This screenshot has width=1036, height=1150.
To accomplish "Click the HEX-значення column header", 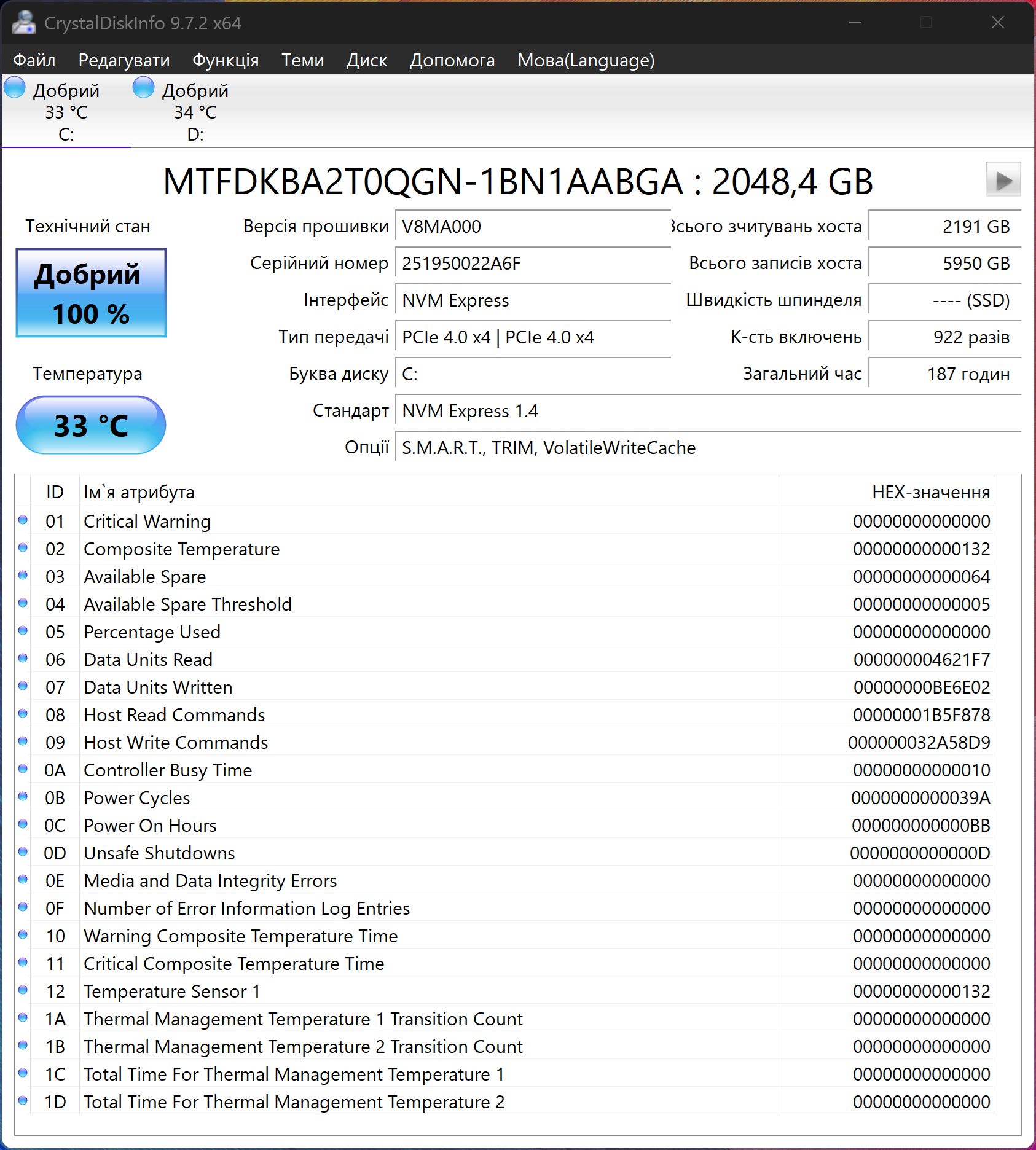I will (886, 492).
